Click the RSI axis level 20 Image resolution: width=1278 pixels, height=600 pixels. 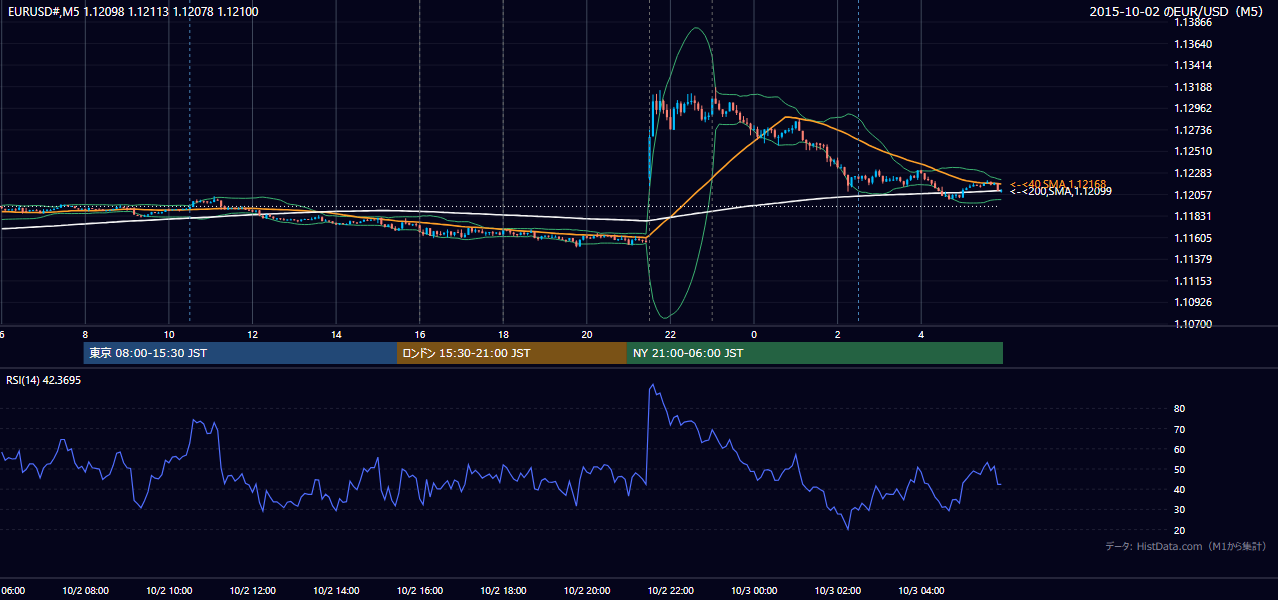(x=1180, y=530)
